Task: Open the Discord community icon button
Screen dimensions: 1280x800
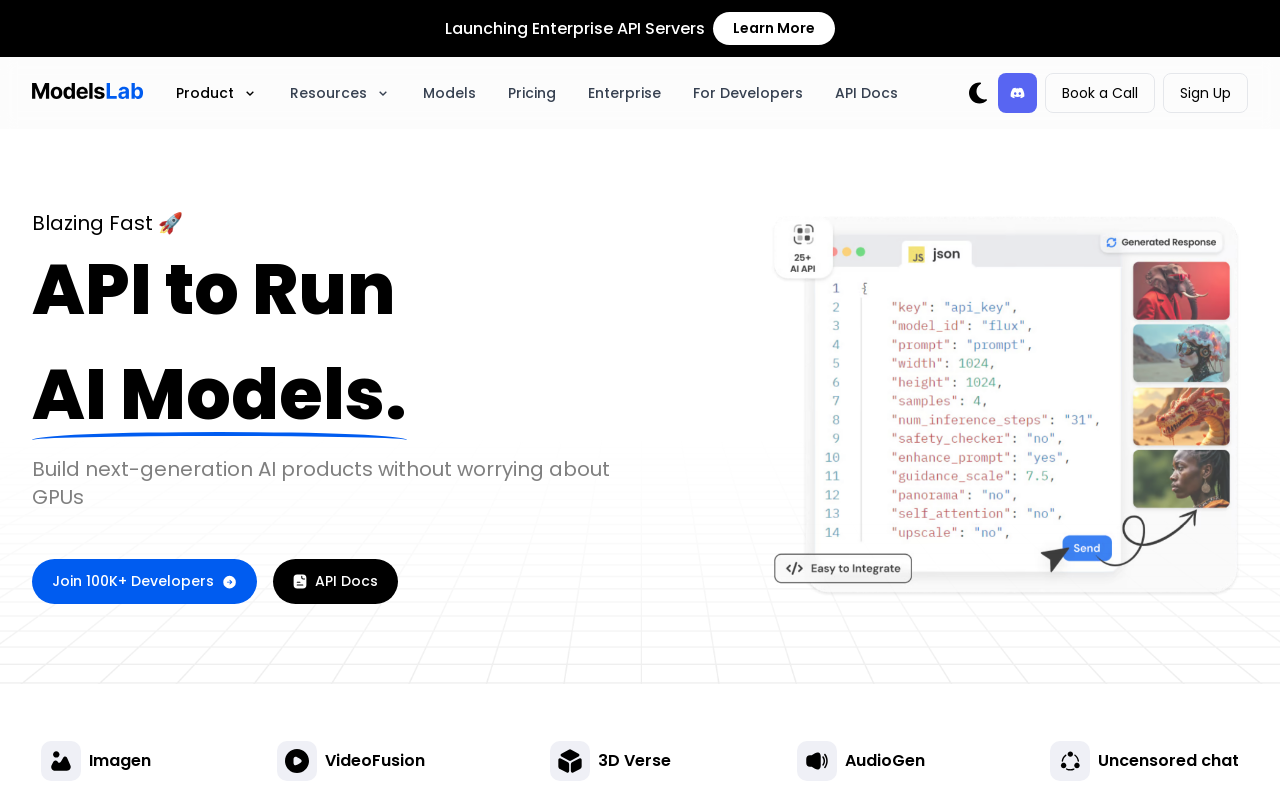Action: click(x=1017, y=93)
